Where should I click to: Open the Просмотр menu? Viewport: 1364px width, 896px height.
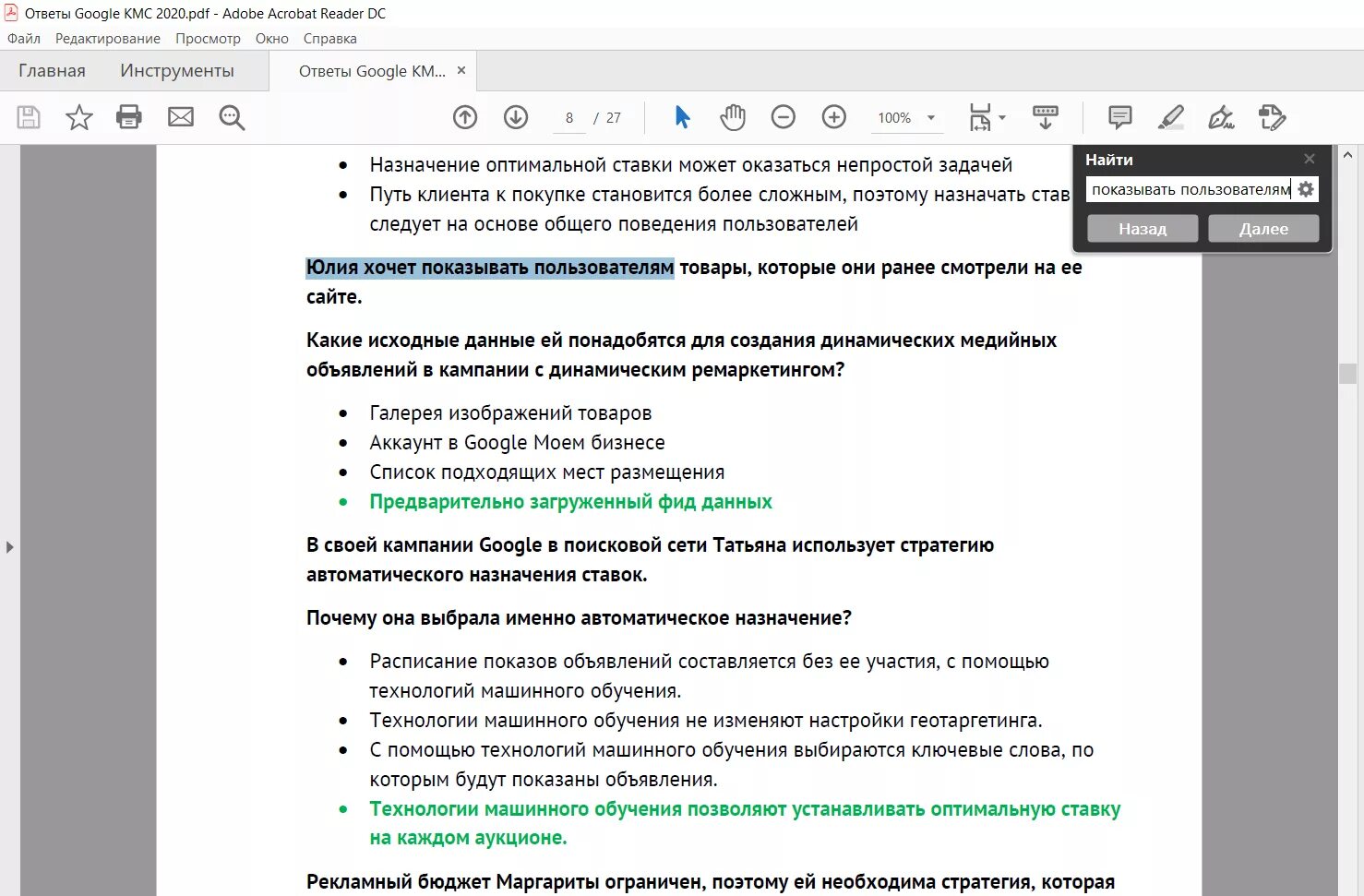208,39
